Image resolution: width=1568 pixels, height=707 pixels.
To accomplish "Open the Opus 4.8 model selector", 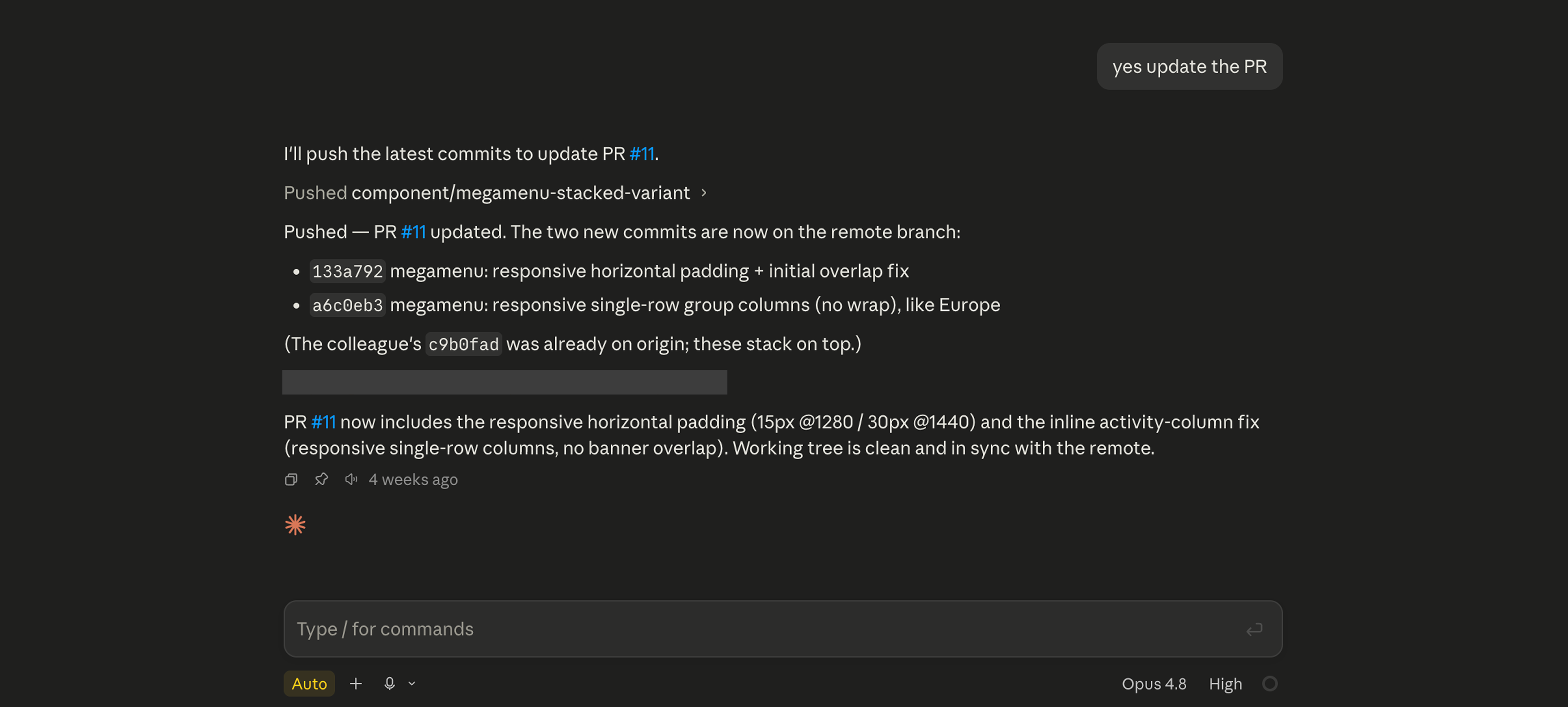I will coord(1154,684).
